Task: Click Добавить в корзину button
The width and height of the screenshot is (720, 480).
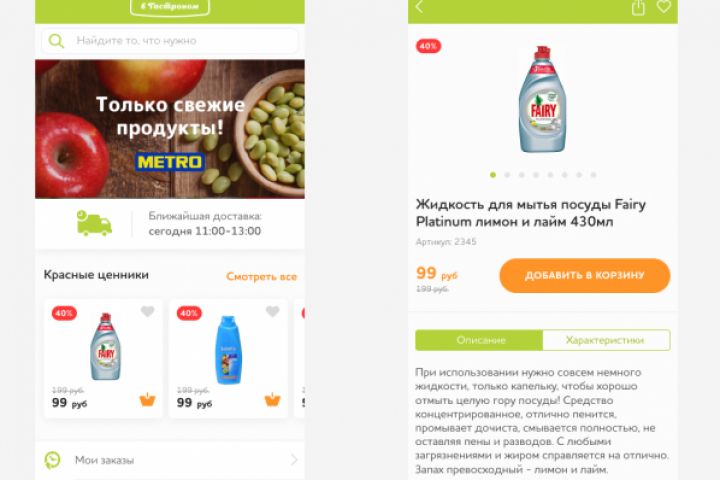Action: point(585,276)
